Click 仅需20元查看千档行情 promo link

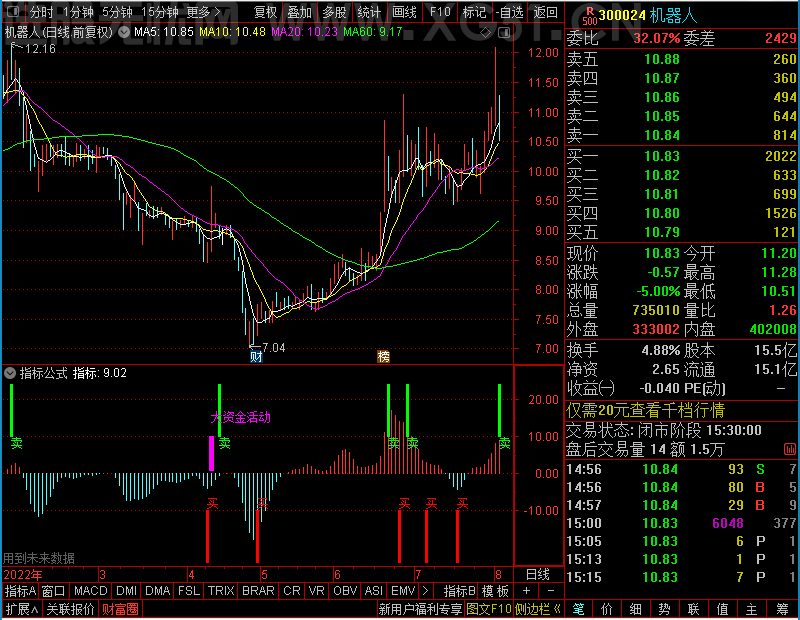[645, 410]
